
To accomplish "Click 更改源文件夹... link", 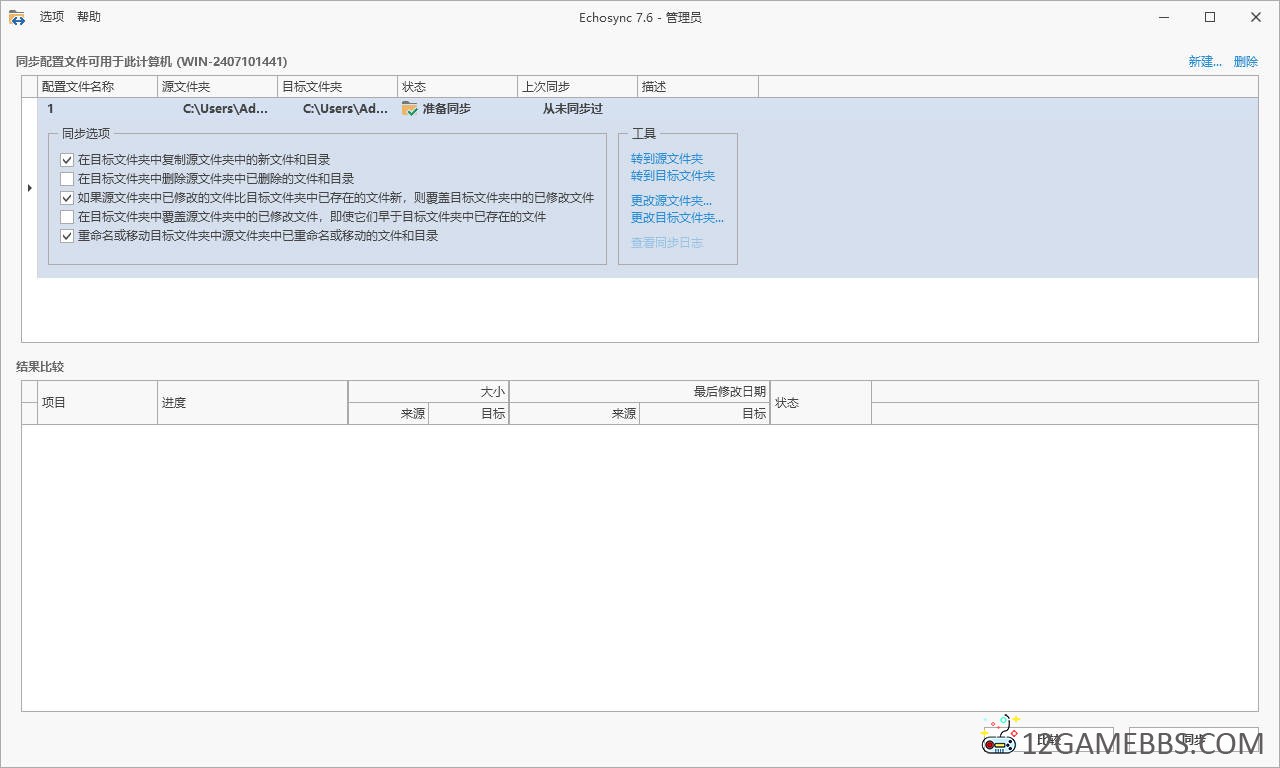I will tap(671, 200).
